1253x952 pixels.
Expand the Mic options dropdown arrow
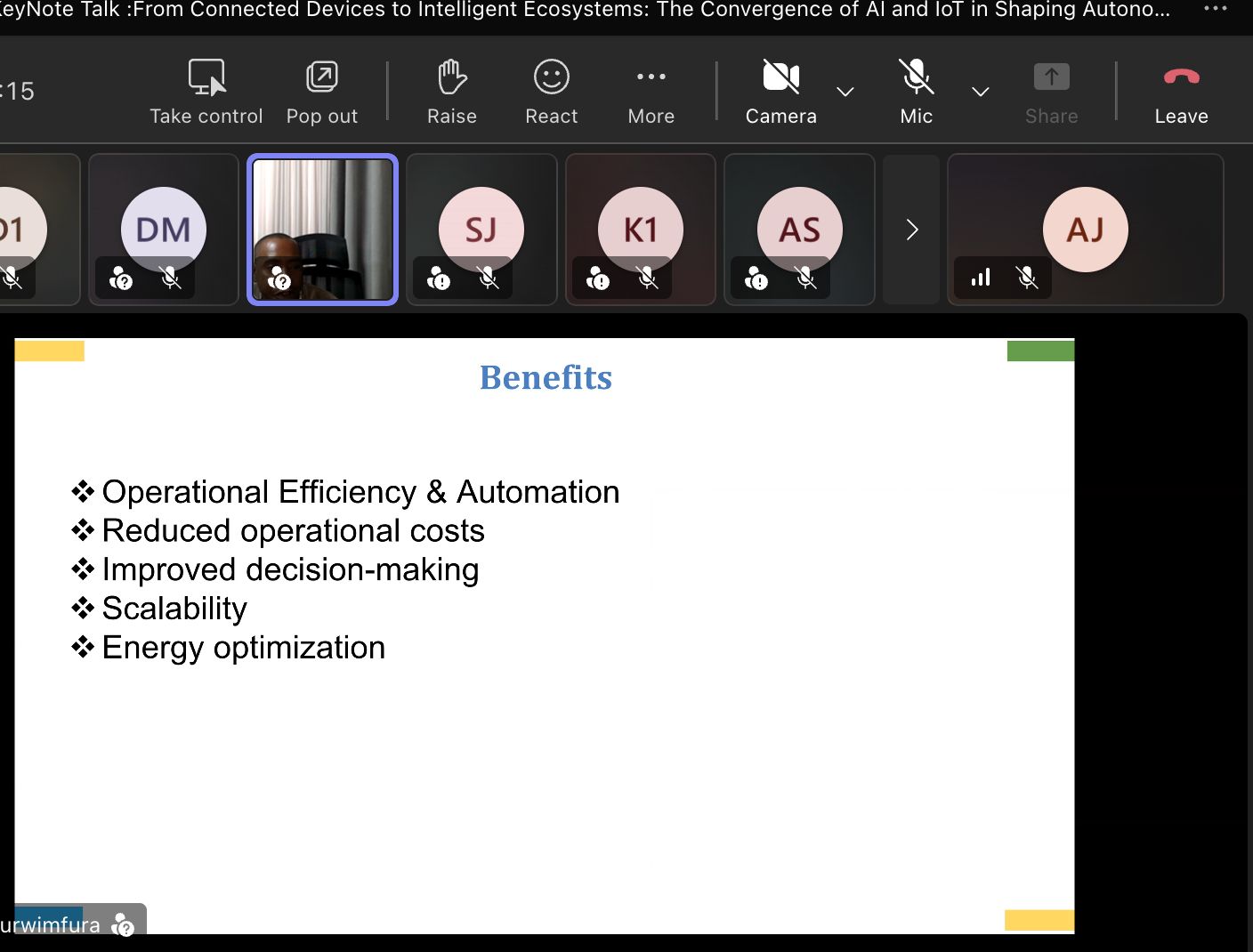click(x=980, y=92)
